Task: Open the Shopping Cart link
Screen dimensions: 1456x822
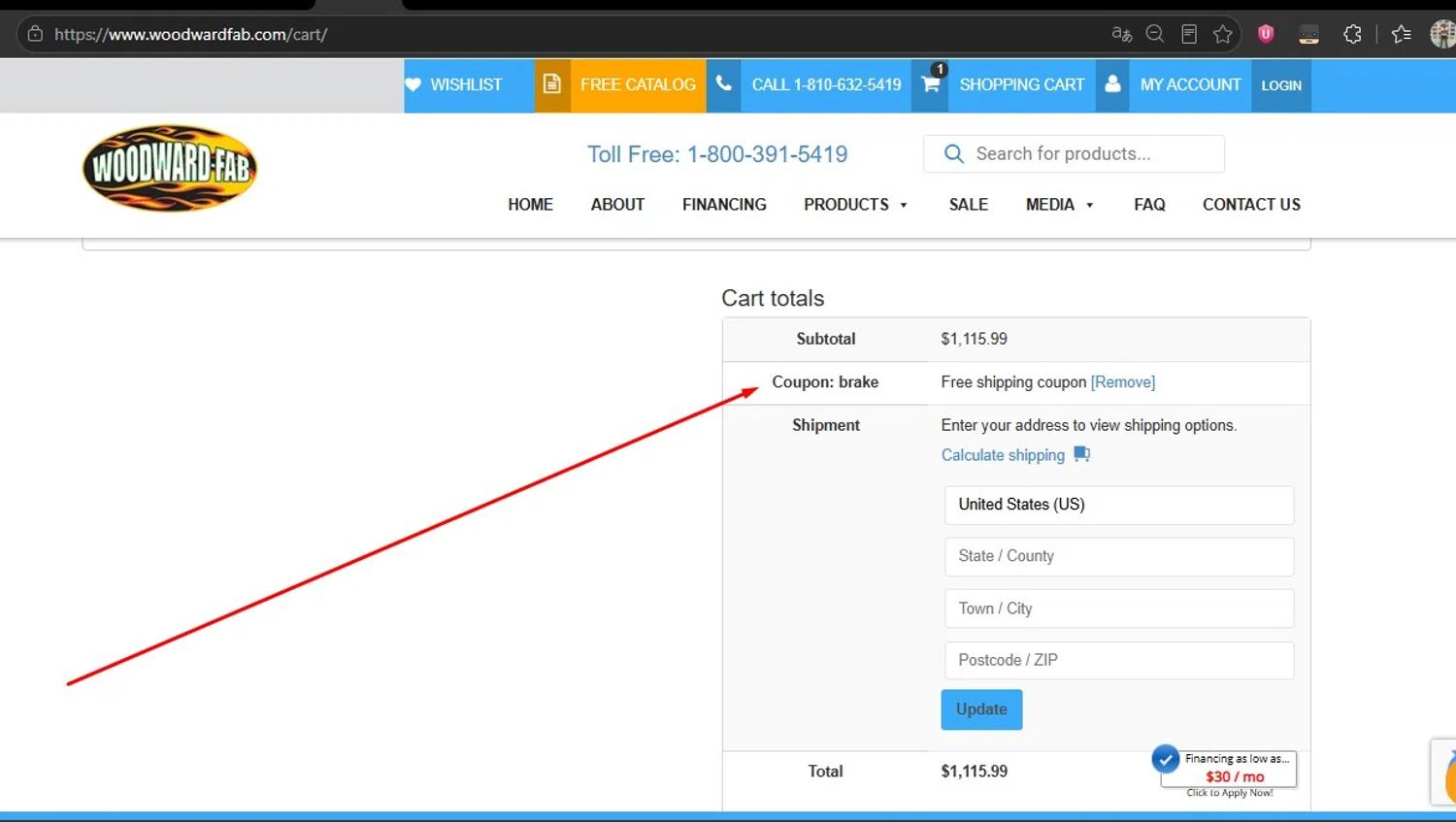Action: 1022,84
